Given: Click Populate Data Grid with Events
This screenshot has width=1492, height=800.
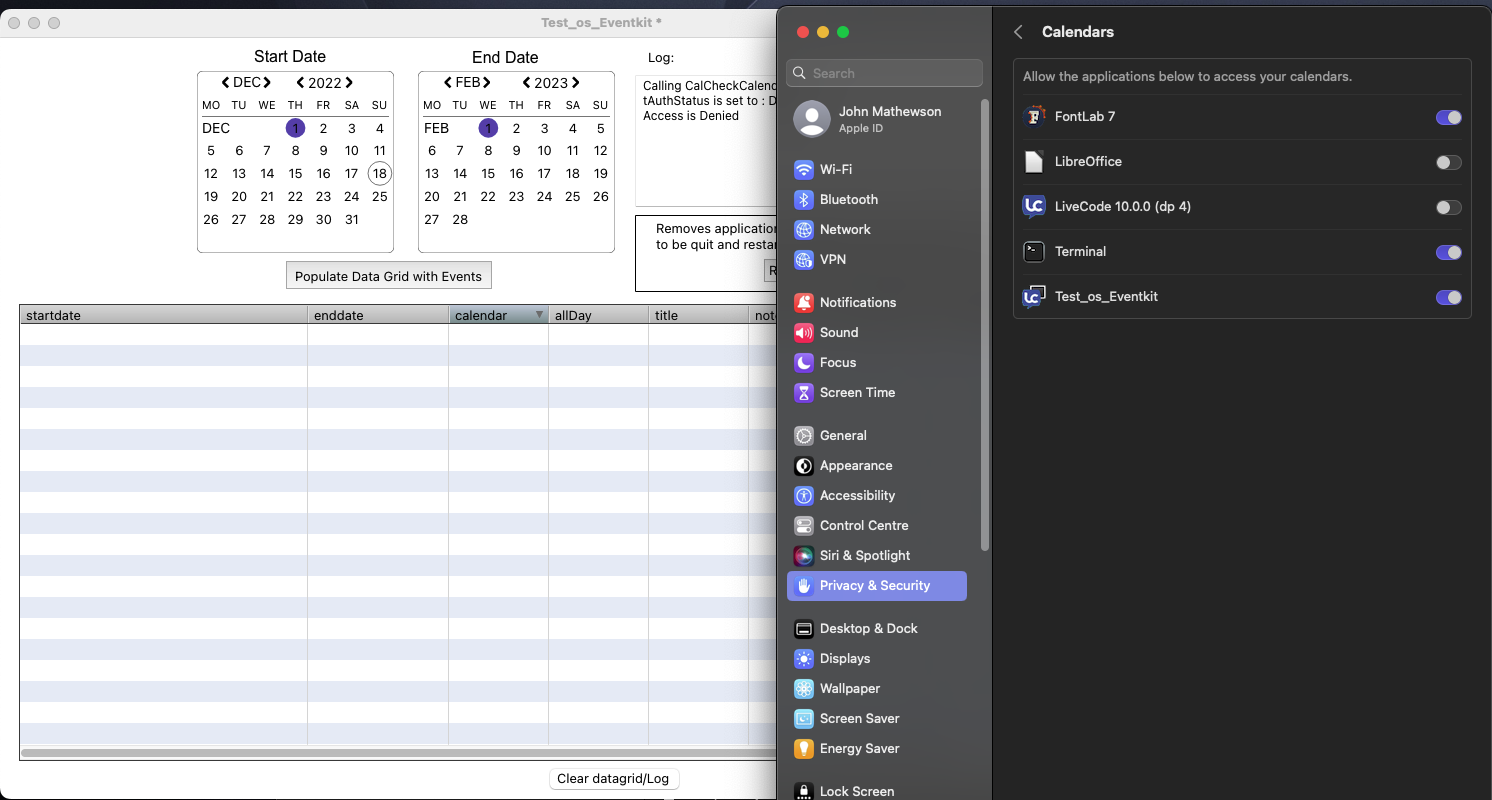Looking at the screenshot, I should pyautogui.click(x=388, y=276).
